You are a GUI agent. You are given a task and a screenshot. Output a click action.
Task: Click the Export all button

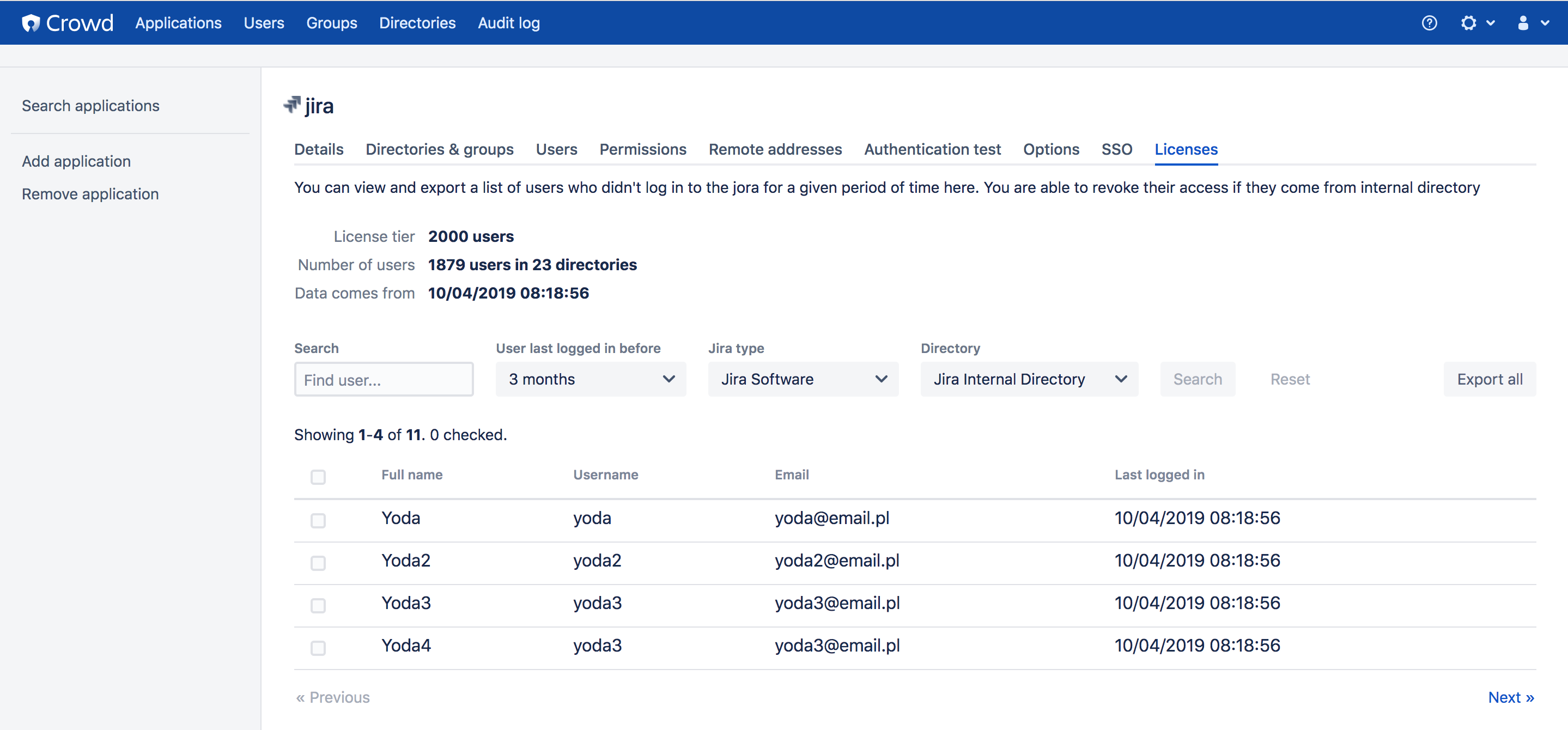click(1489, 379)
